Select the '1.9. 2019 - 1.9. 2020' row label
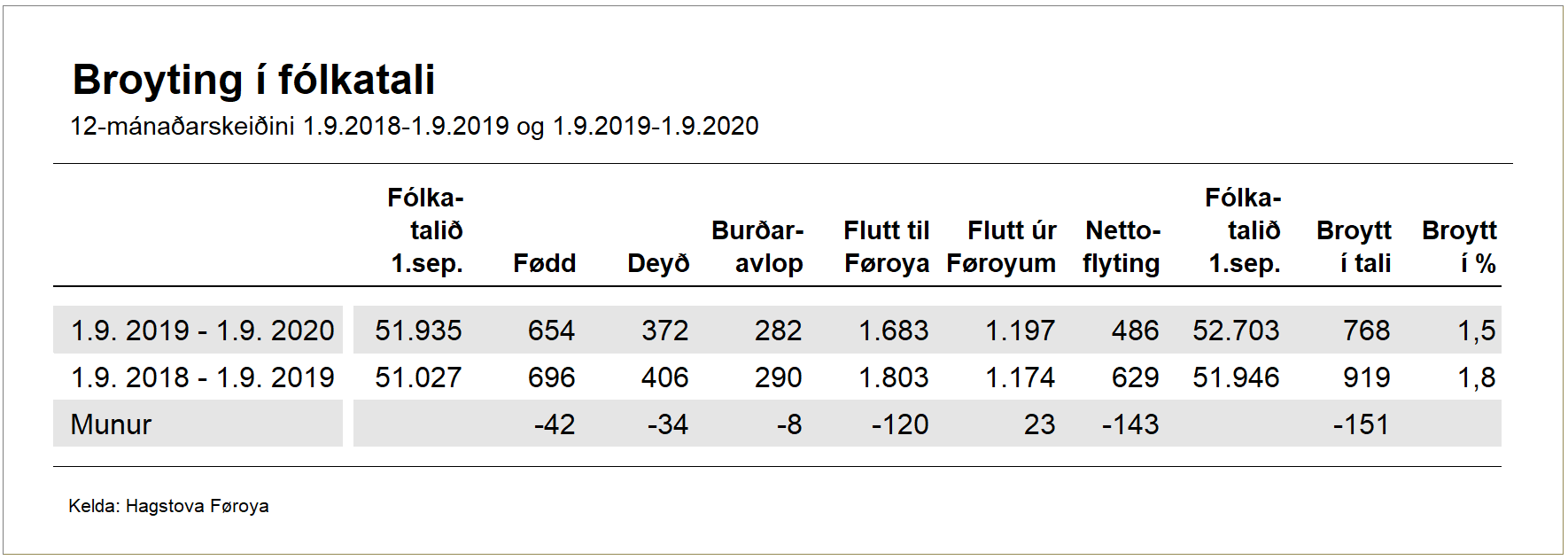 pos(202,331)
